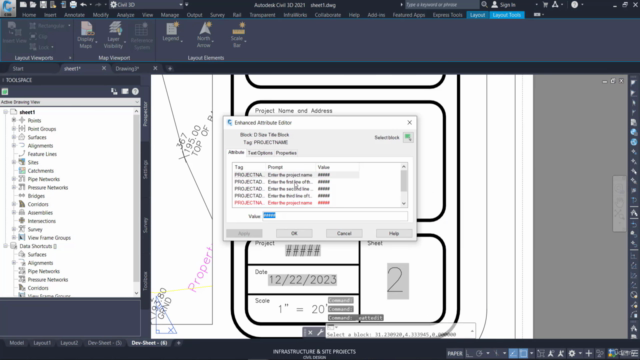Switch to Properties tab in Attribute Editor
The image size is (640, 360).
tap(286, 153)
